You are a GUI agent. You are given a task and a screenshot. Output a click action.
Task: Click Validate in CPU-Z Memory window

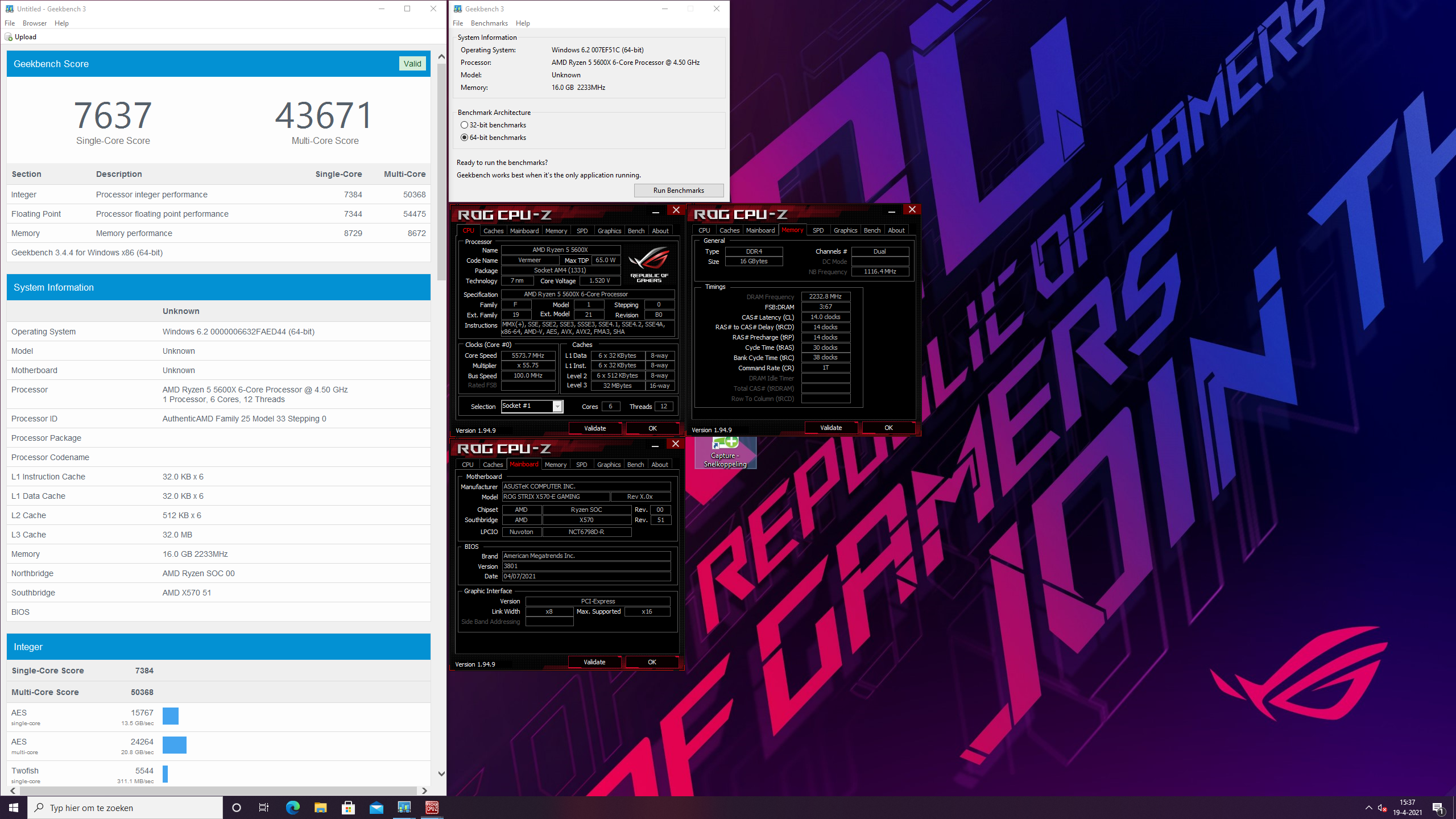[x=831, y=428]
